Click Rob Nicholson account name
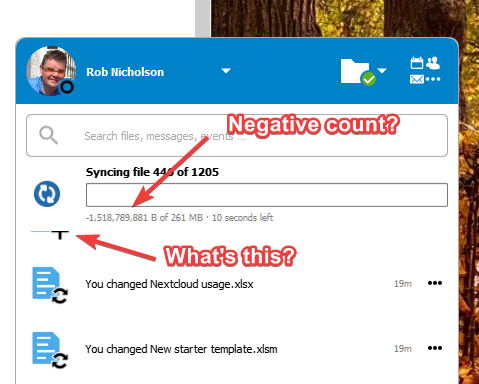479x384 pixels. (125, 72)
